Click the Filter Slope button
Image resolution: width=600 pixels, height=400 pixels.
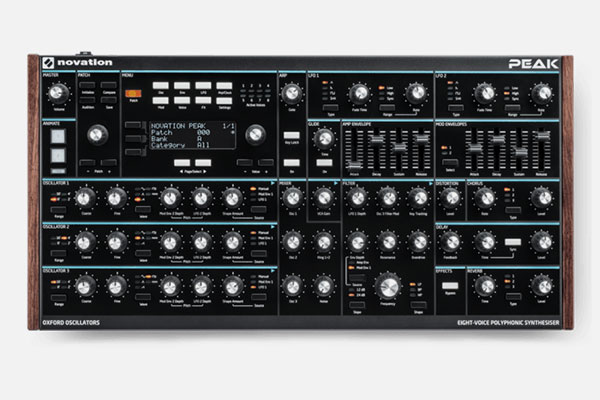[357, 305]
